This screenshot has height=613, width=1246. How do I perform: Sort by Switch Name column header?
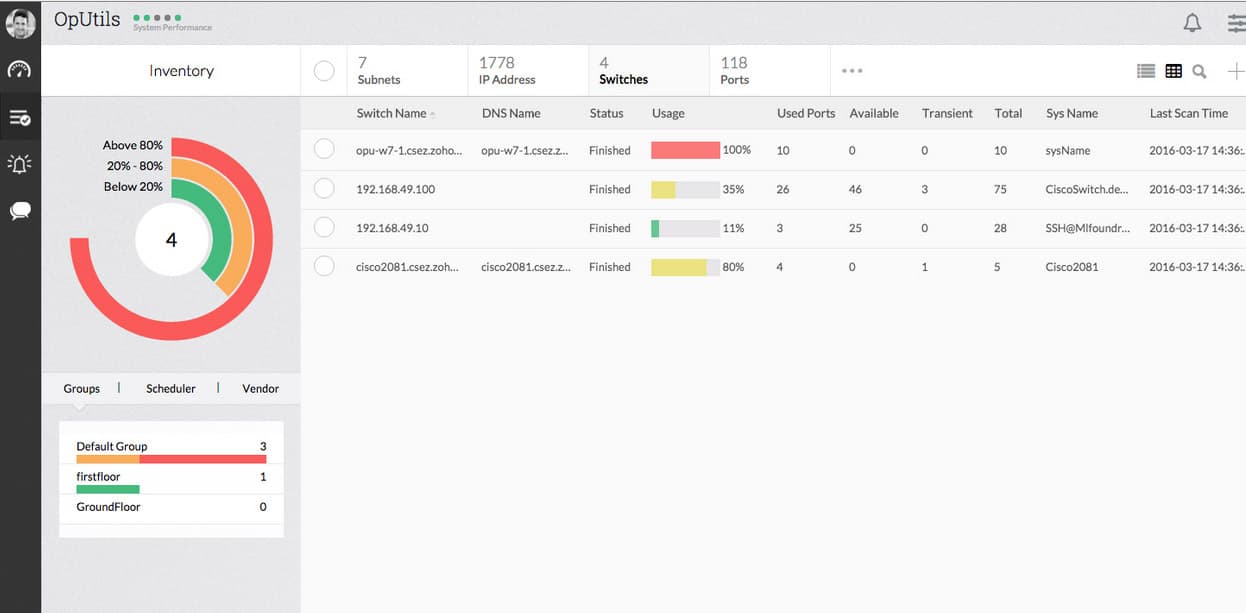pyautogui.click(x=392, y=113)
